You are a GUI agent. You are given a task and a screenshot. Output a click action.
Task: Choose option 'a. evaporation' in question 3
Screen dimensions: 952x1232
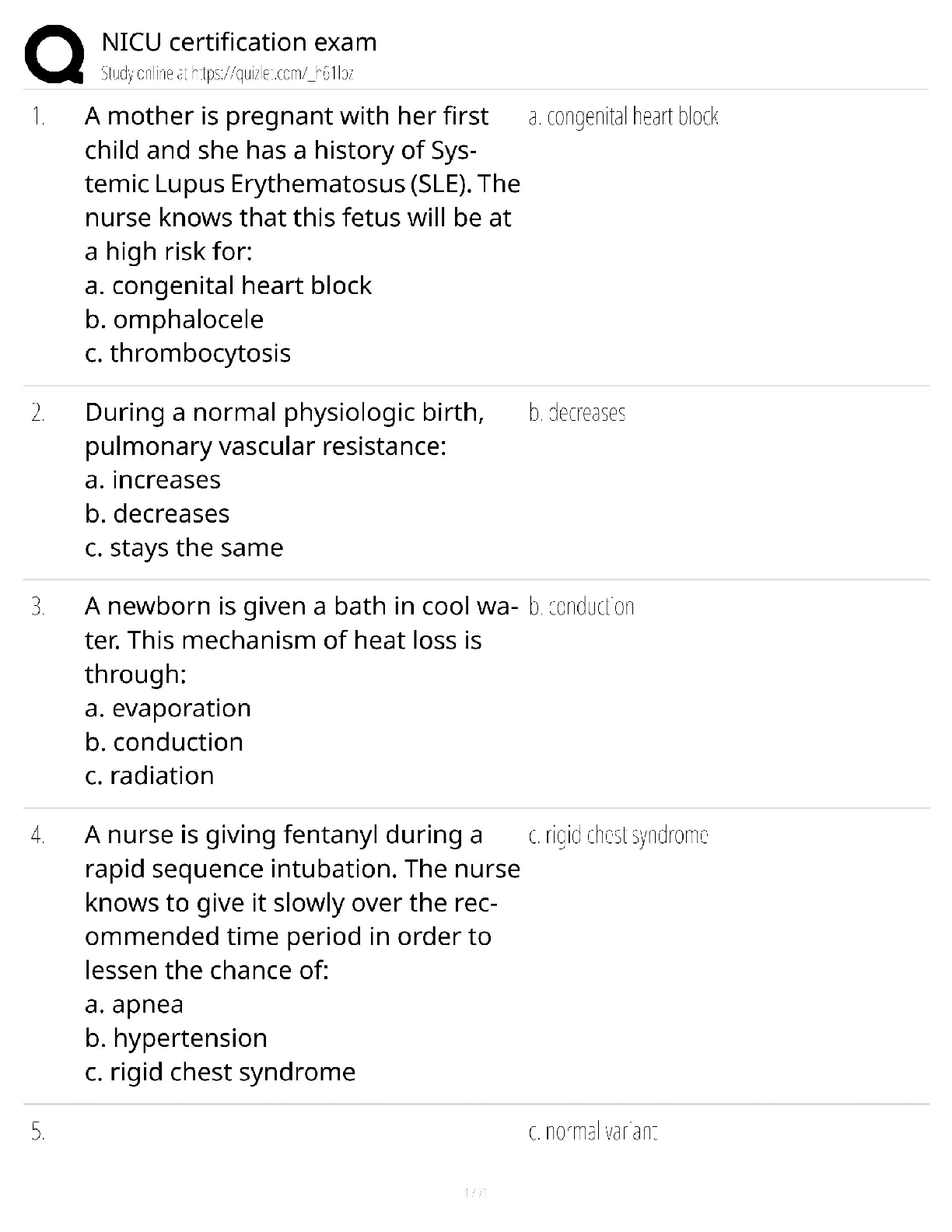(168, 709)
